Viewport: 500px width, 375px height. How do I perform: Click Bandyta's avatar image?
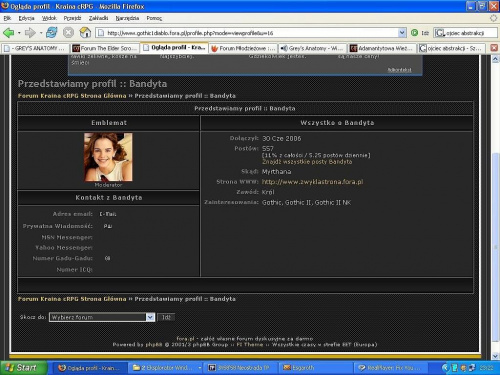[108, 157]
